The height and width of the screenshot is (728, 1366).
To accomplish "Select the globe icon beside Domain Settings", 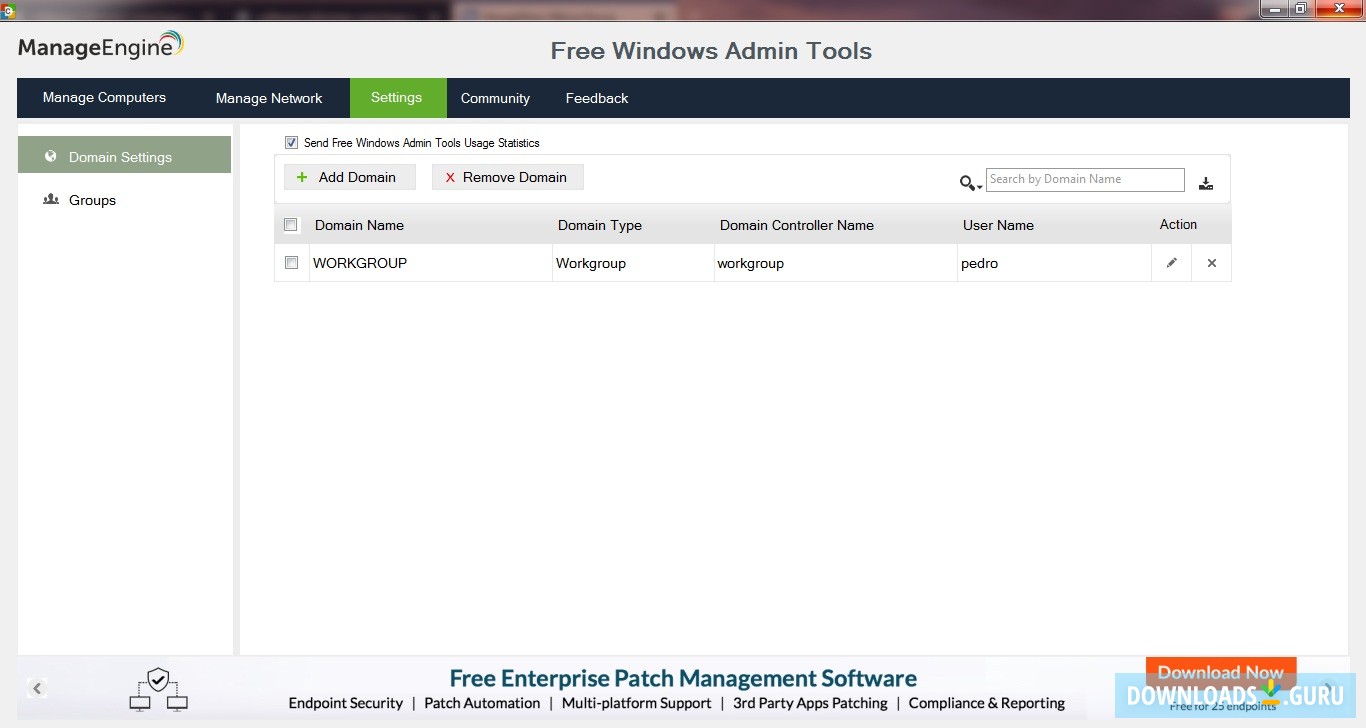I will tap(50, 156).
